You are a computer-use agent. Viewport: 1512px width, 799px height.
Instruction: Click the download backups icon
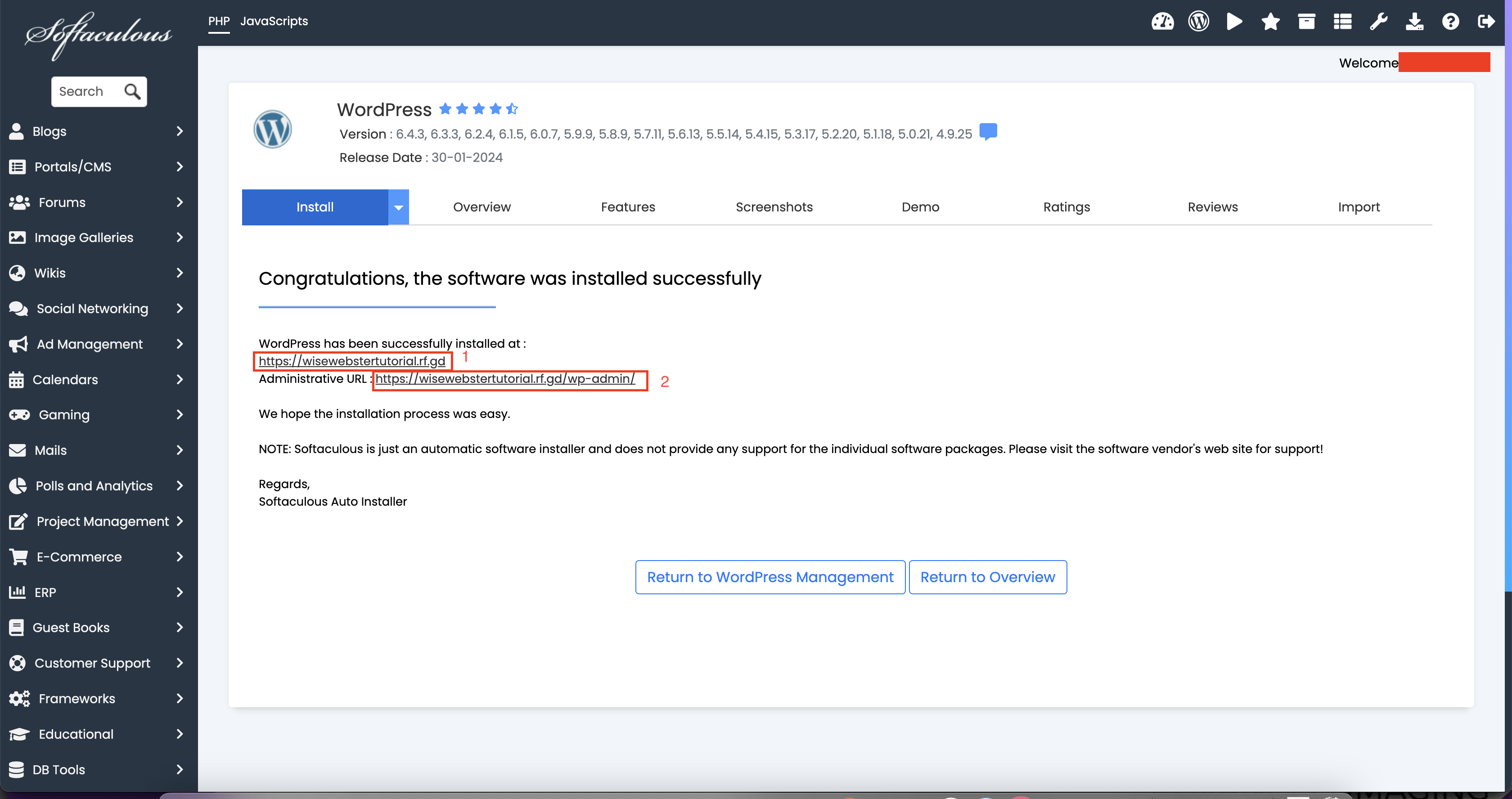[x=1414, y=22]
